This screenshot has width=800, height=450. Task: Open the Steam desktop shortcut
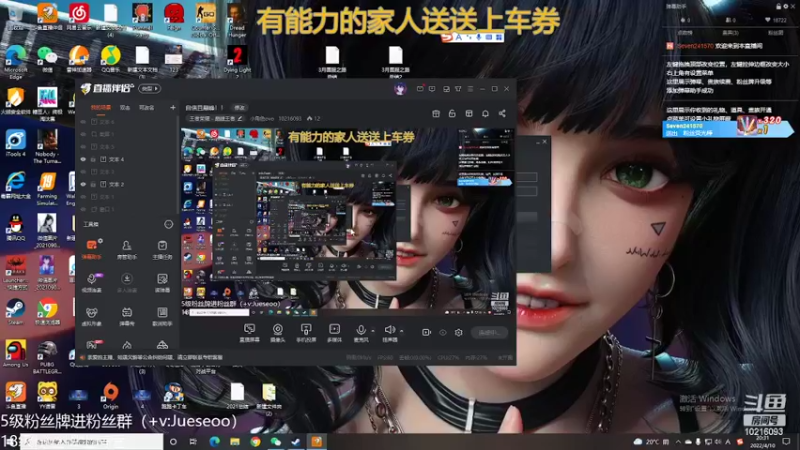15,312
